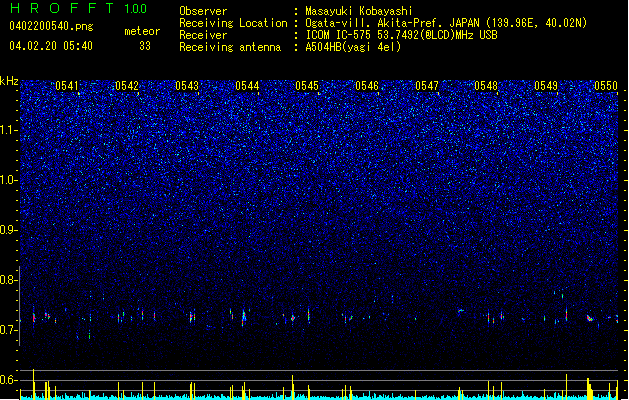Click the timestamp 04.02.20 05:40

pyautogui.click(x=51, y=46)
